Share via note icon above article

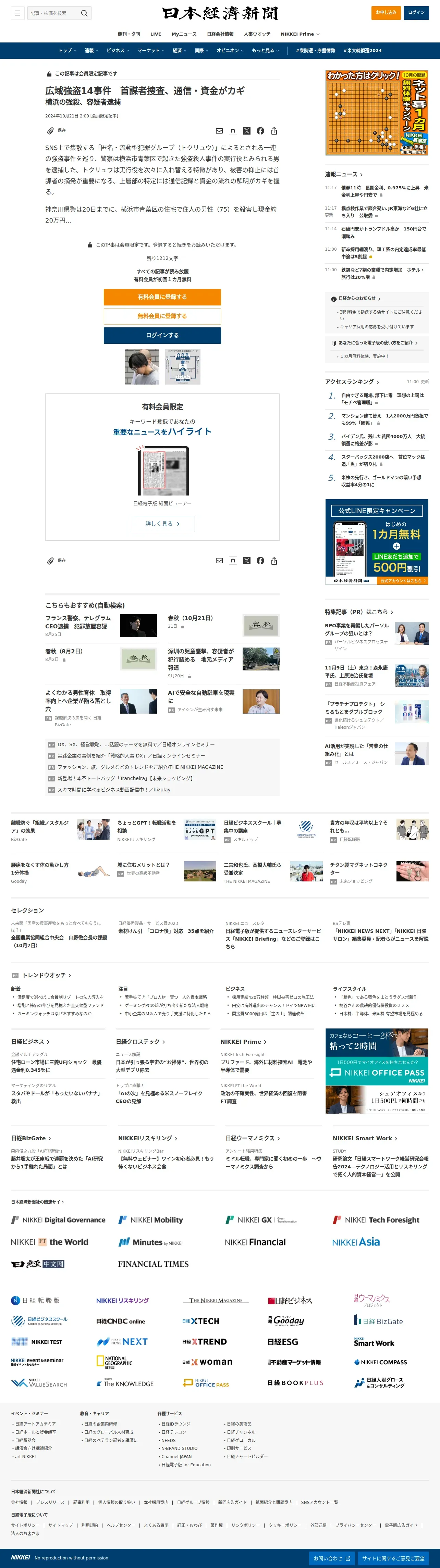coord(233,131)
